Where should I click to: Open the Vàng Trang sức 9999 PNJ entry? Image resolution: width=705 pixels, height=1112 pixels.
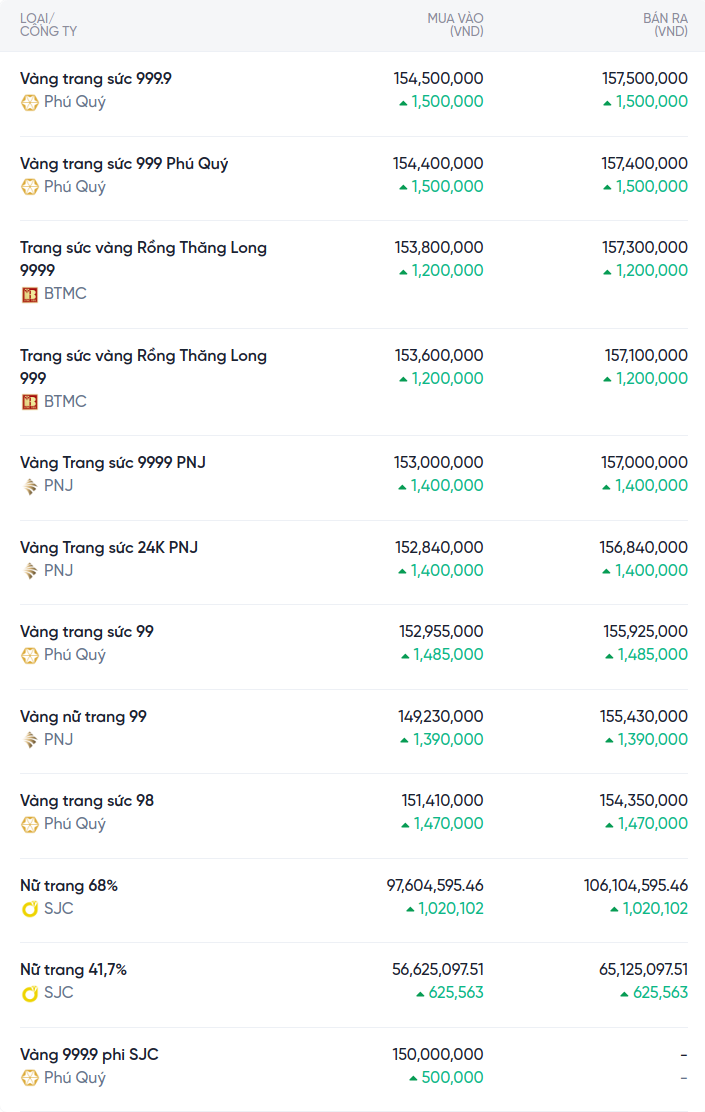(x=113, y=463)
